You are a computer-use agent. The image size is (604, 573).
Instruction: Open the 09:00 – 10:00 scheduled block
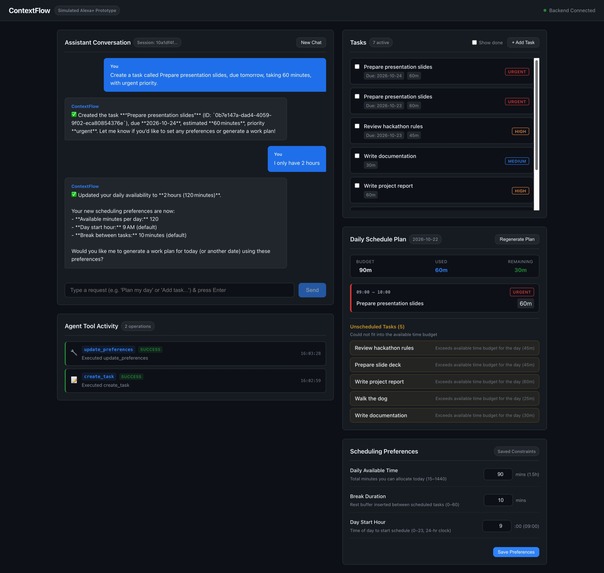coord(445,298)
